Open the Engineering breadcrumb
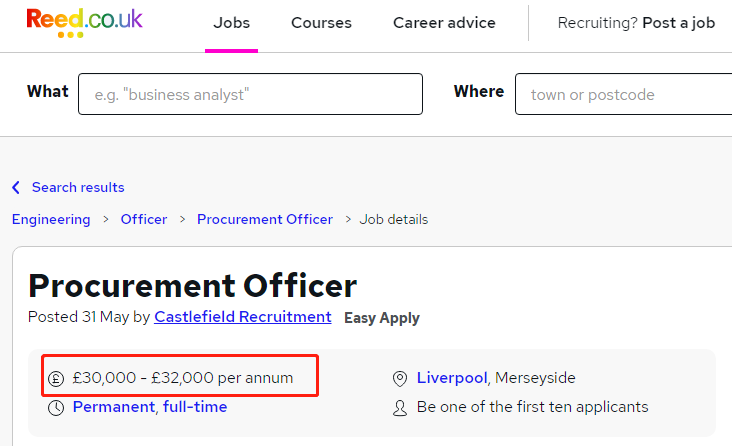This screenshot has width=732, height=446. point(51,219)
